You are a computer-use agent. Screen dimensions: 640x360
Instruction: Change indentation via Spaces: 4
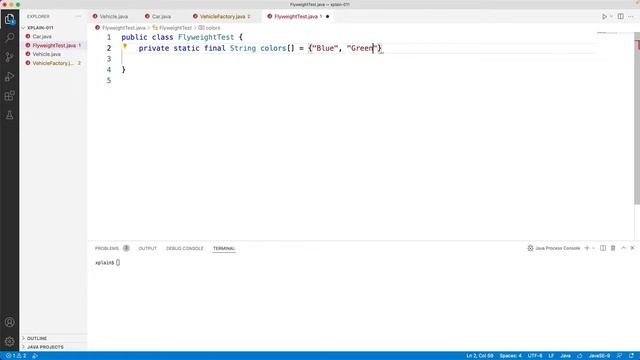510,356
